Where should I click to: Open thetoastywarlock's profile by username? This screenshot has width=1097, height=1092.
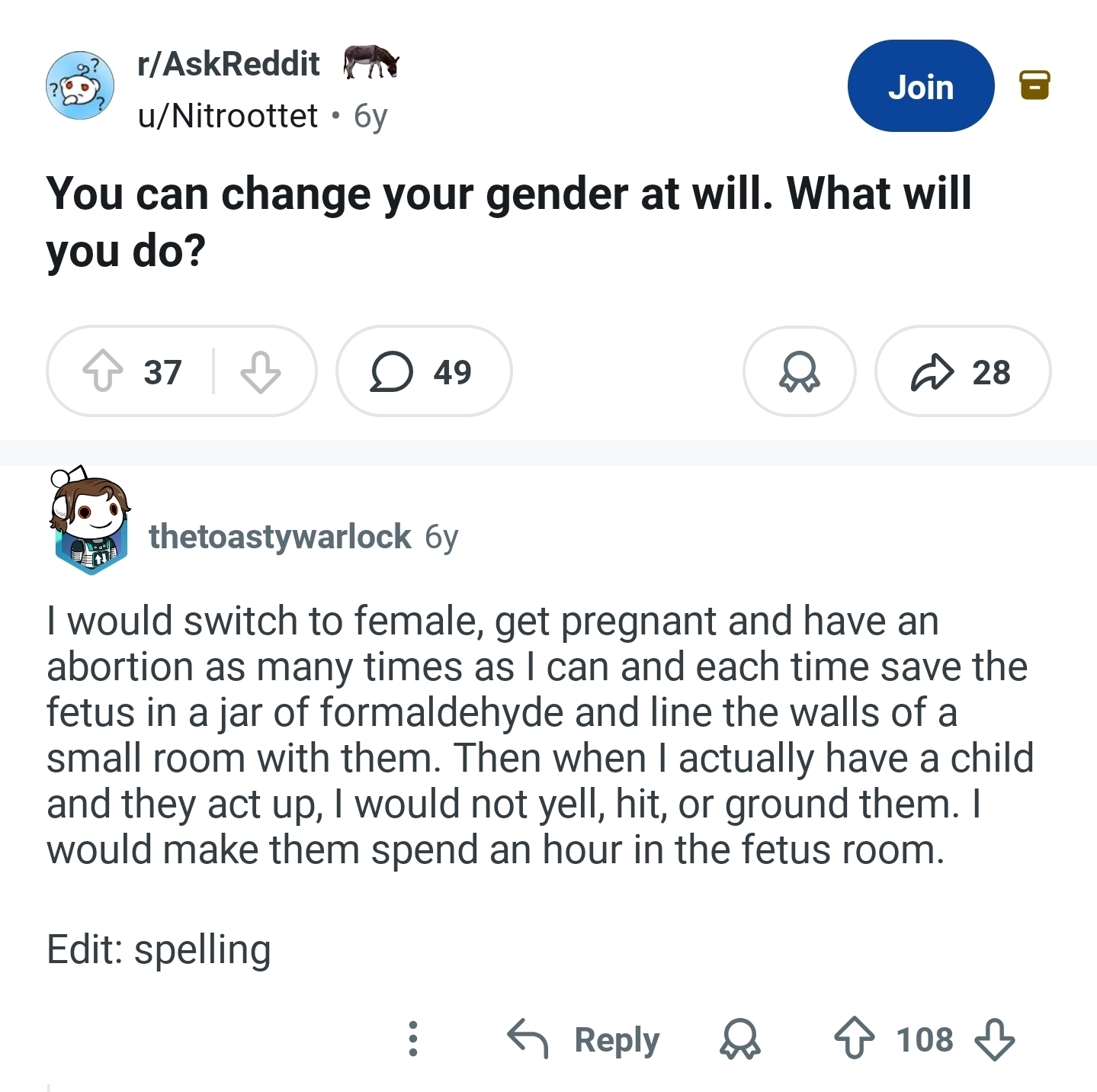tap(280, 537)
